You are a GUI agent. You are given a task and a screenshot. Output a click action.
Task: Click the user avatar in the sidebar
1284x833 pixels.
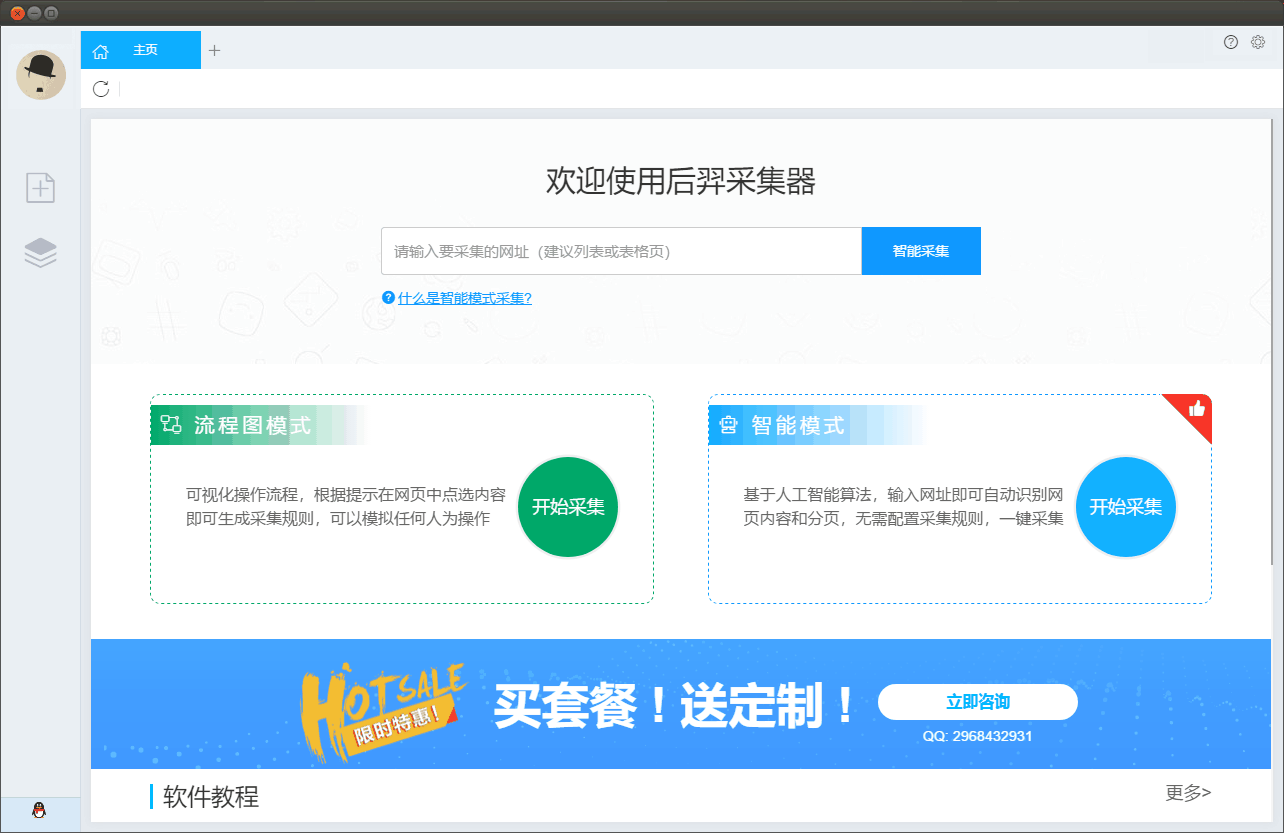(41, 75)
